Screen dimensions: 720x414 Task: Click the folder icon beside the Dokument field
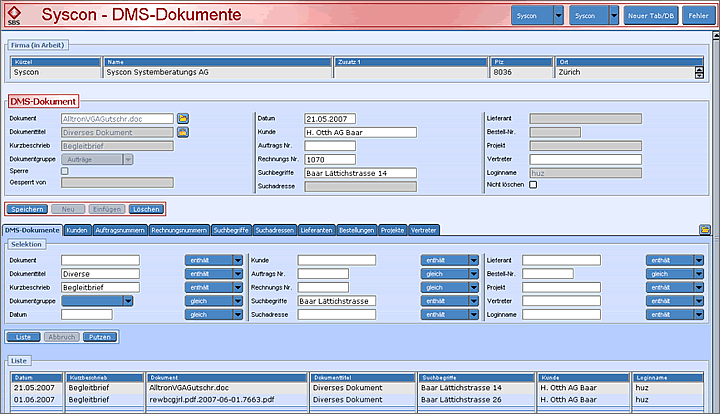[183, 118]
